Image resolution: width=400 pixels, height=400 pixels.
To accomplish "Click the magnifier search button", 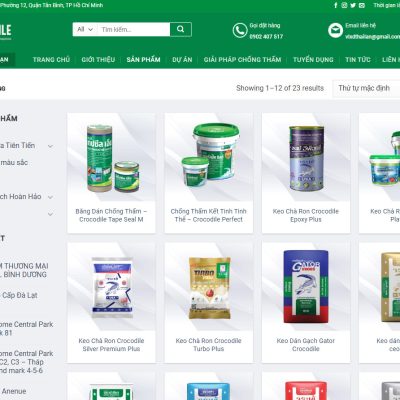I will coord(181,29).
